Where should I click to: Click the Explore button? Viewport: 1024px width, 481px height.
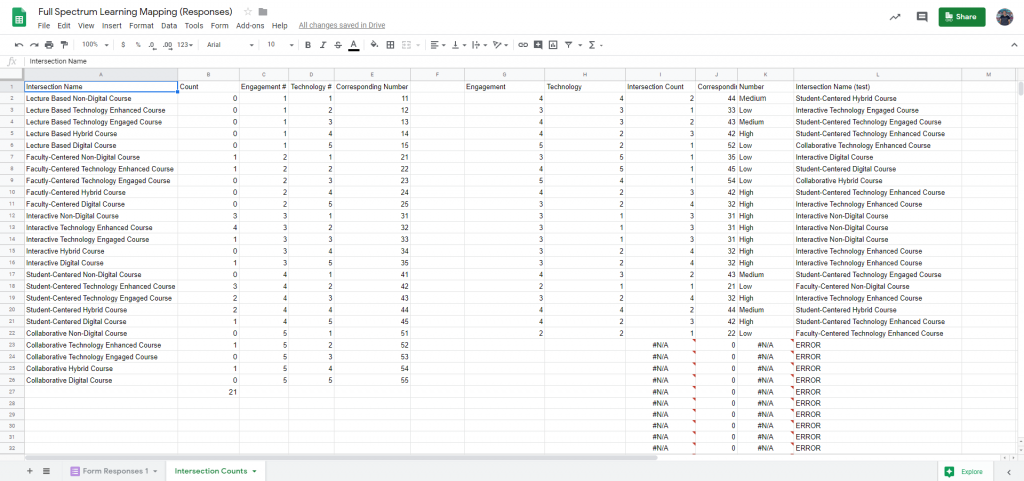(x=964, y=470)
